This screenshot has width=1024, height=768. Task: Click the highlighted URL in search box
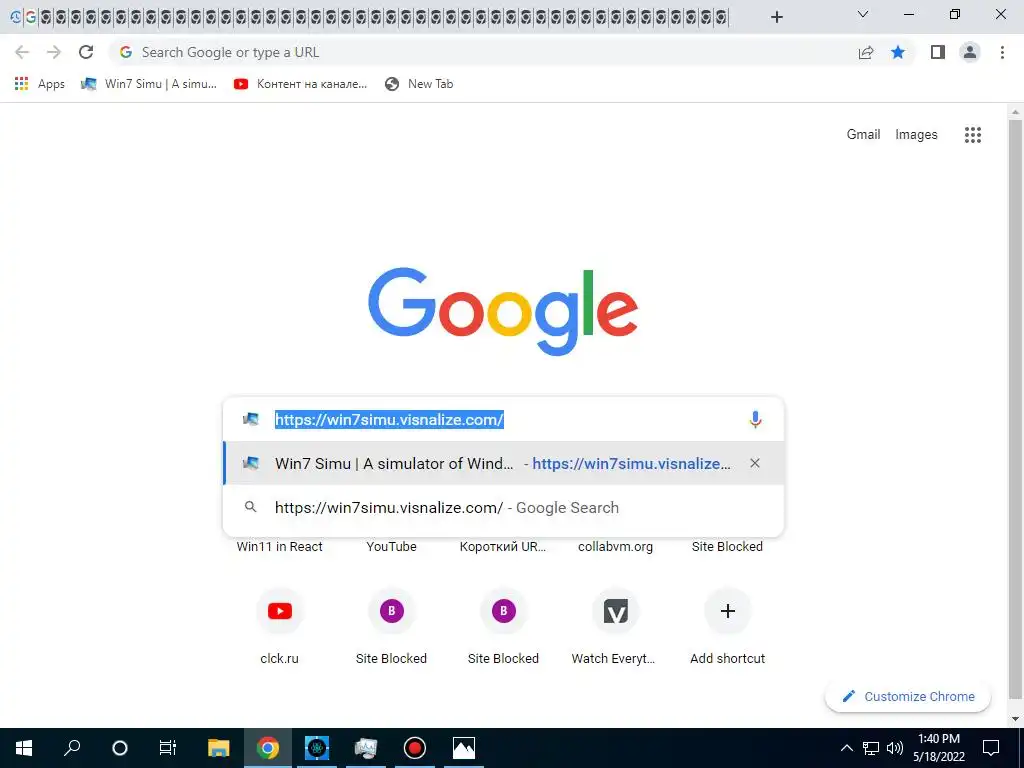coord(389,419)
